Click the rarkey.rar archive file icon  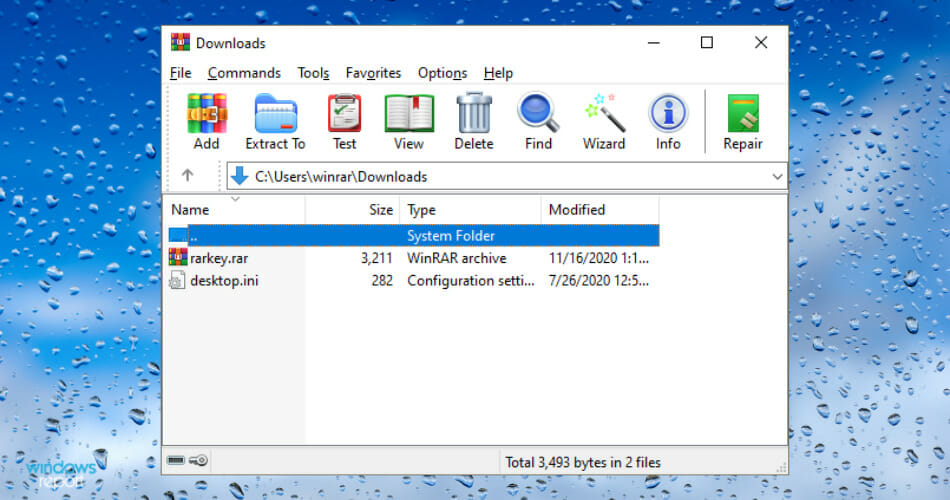coord(178,258)
